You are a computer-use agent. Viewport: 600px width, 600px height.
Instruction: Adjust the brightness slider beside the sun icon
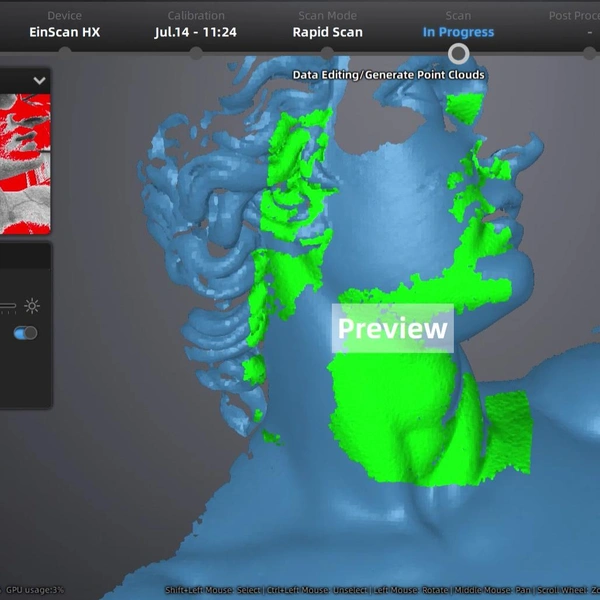pyautogui.click(x=8, y=306)
